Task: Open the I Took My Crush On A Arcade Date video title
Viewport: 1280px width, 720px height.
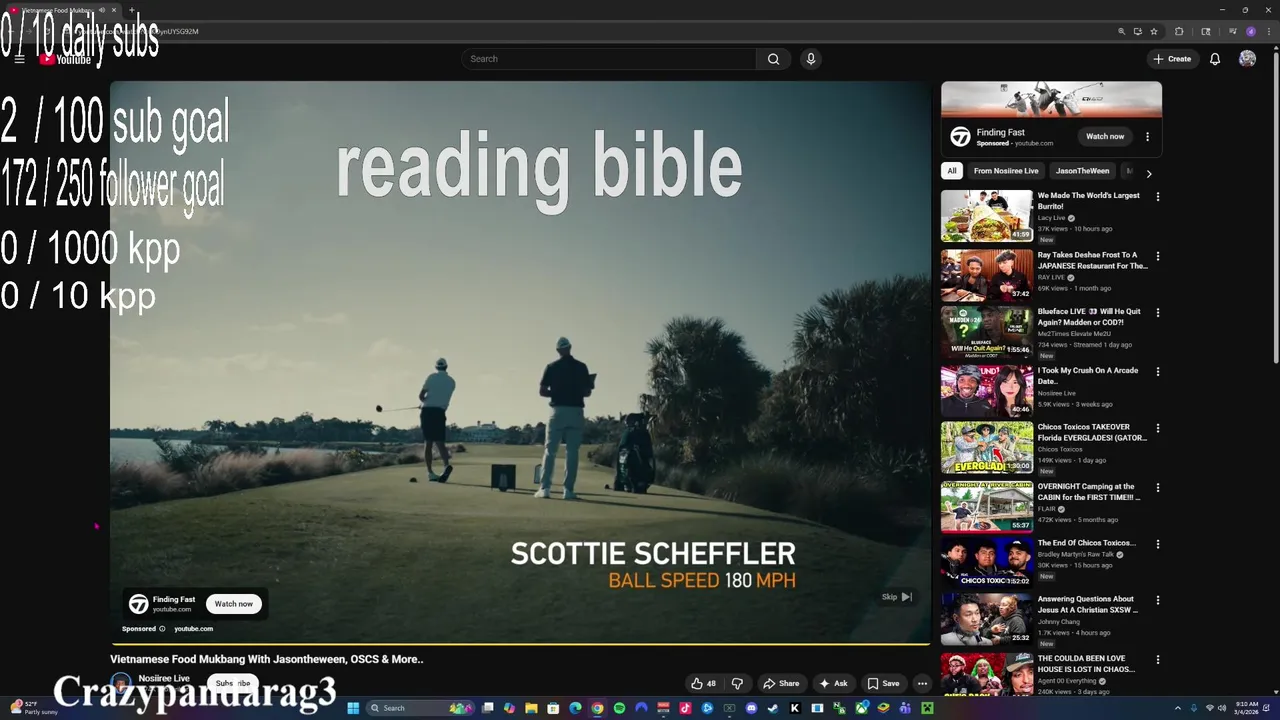Action: tap(1087, 375)
